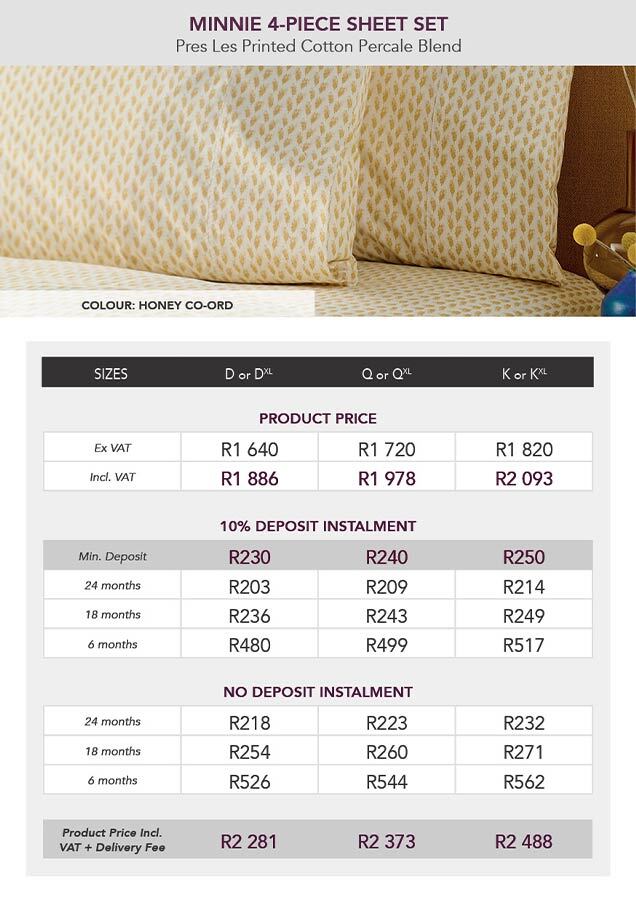This screenshot has width=636, height=900.
Task: Click the 10% Deposit Instalment heading
Action: [x=318, y=526]
